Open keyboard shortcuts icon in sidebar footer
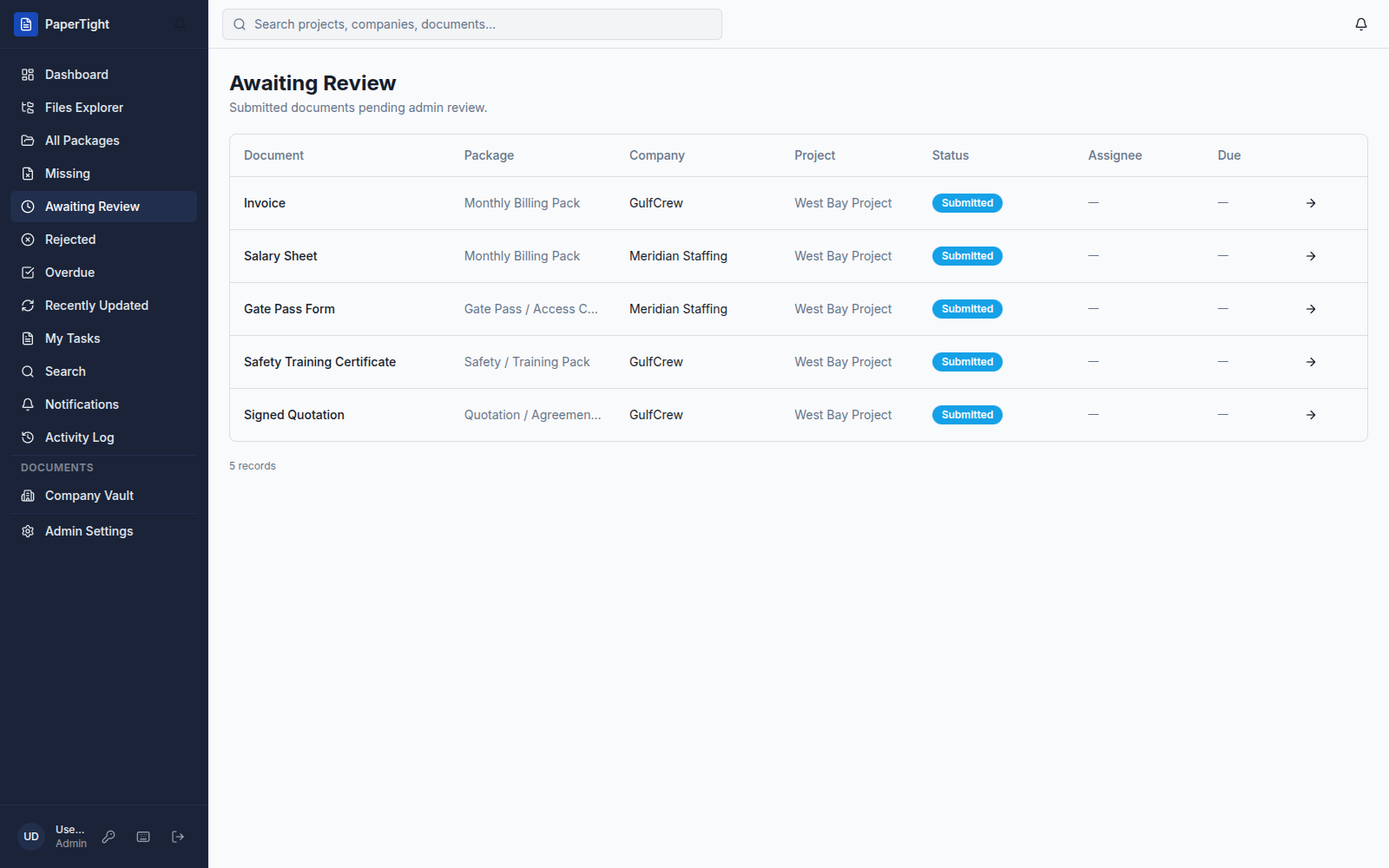The width and height of the screenshot is (1389, 868). coord(143,837)
